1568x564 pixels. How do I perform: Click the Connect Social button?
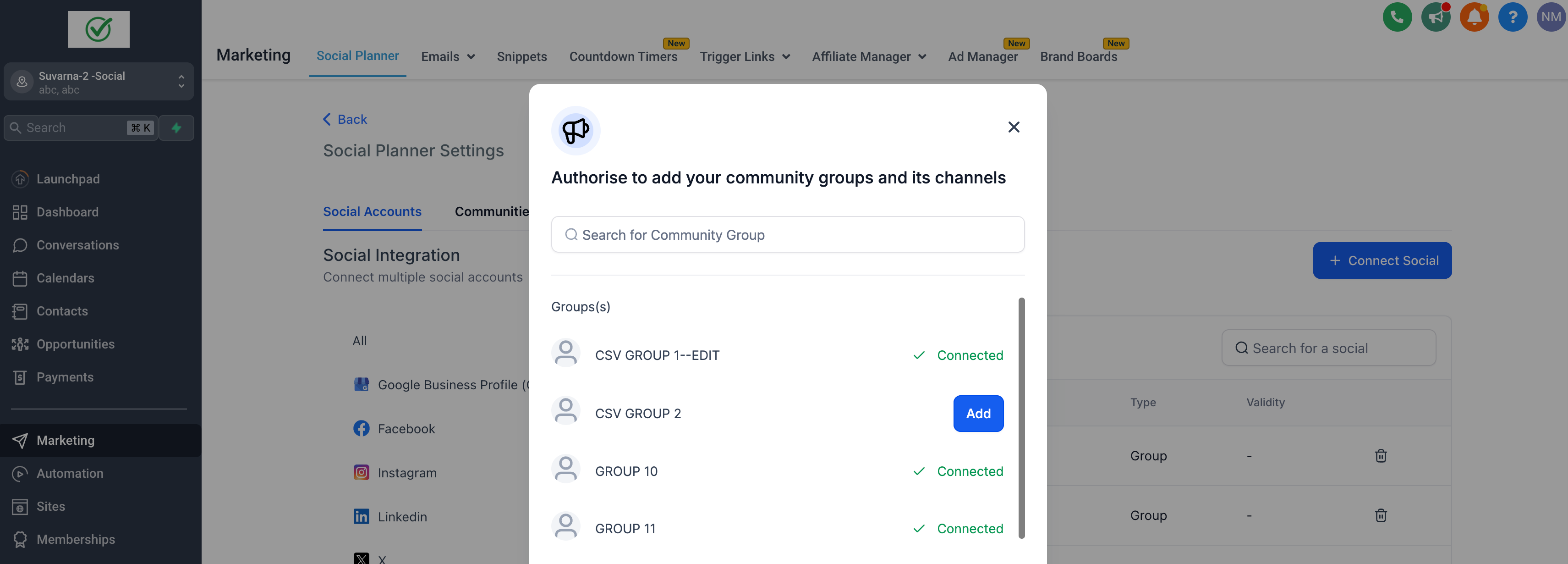click(1382, 261)
